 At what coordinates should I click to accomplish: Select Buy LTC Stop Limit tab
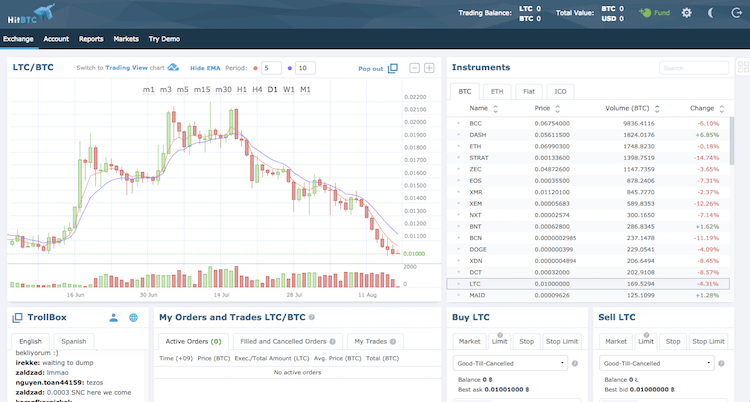[x=562, y=341]
